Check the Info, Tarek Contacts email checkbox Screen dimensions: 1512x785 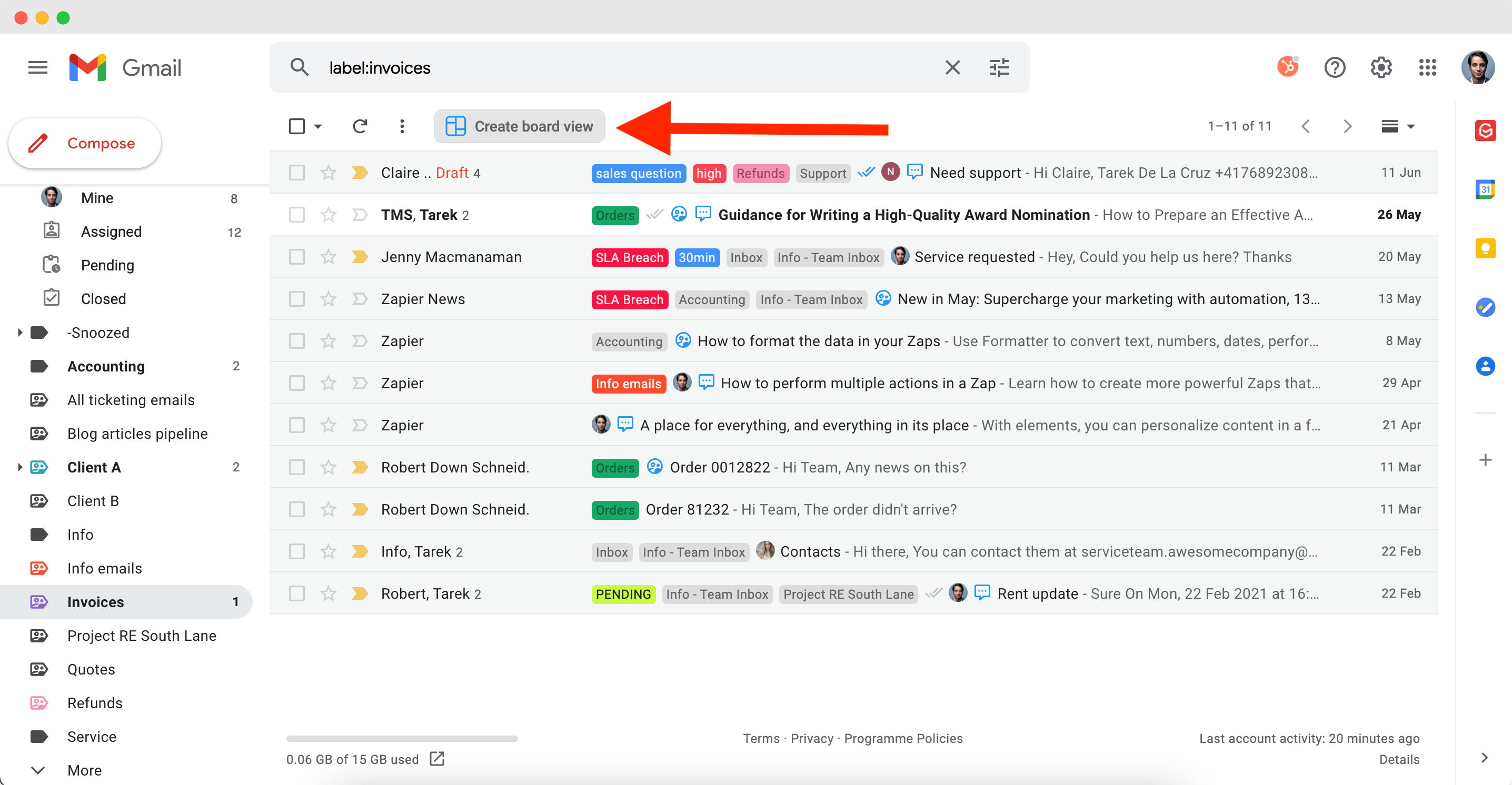tap(297, 551)
